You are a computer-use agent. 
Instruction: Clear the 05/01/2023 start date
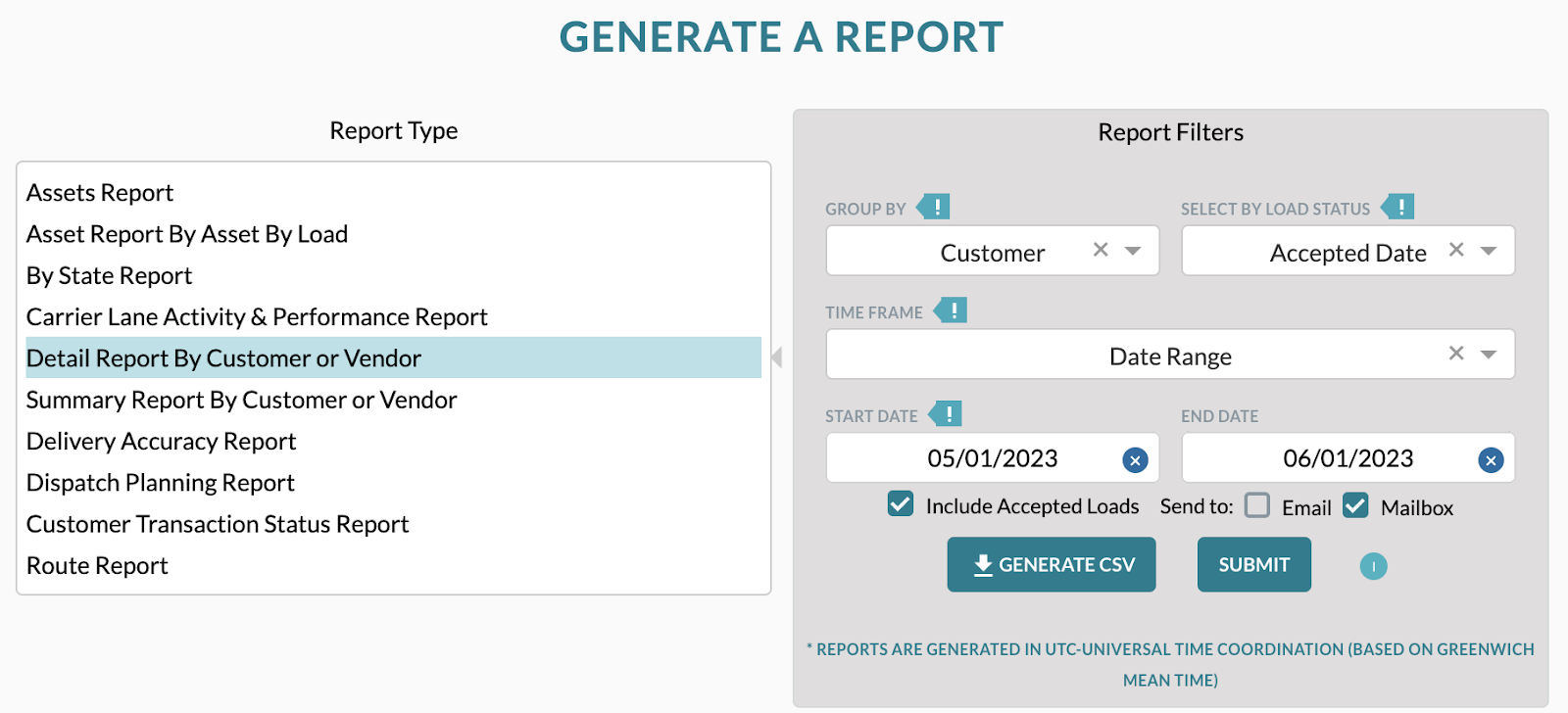pyautogui.click(x=1135, y=459)
